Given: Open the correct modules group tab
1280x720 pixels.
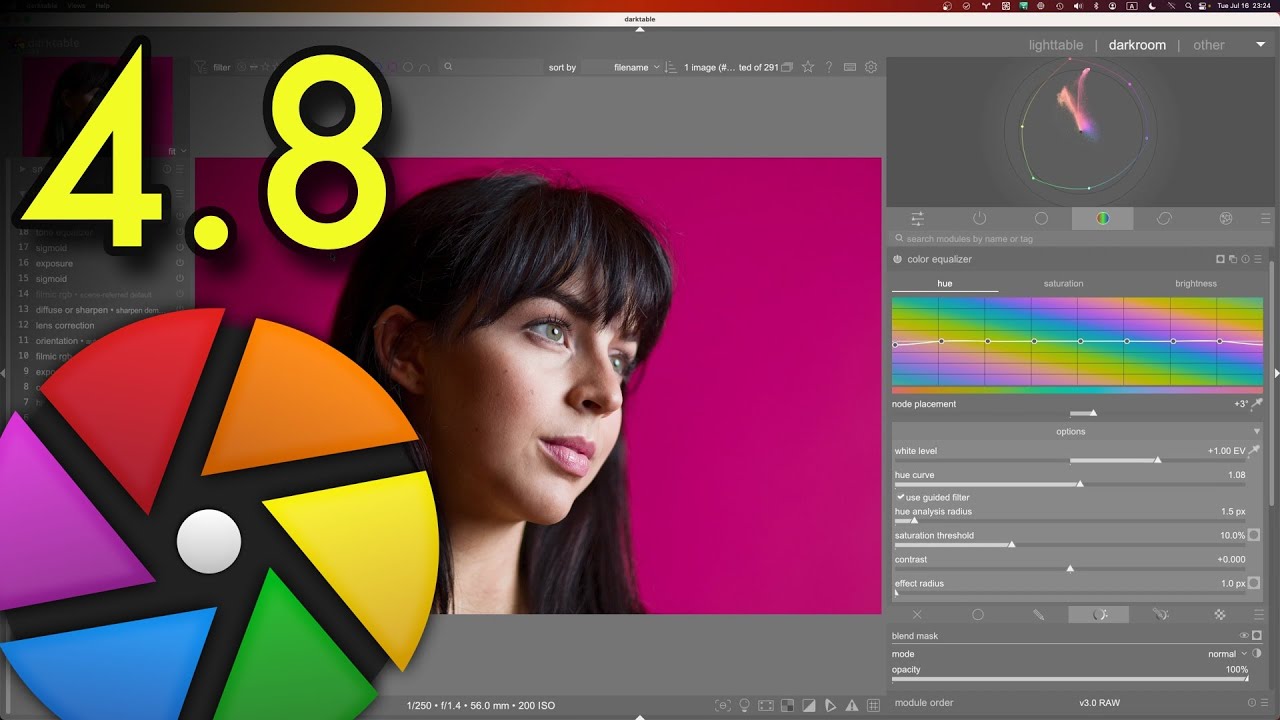Looking at the screenshot, I should click(x=1164, y=218).
